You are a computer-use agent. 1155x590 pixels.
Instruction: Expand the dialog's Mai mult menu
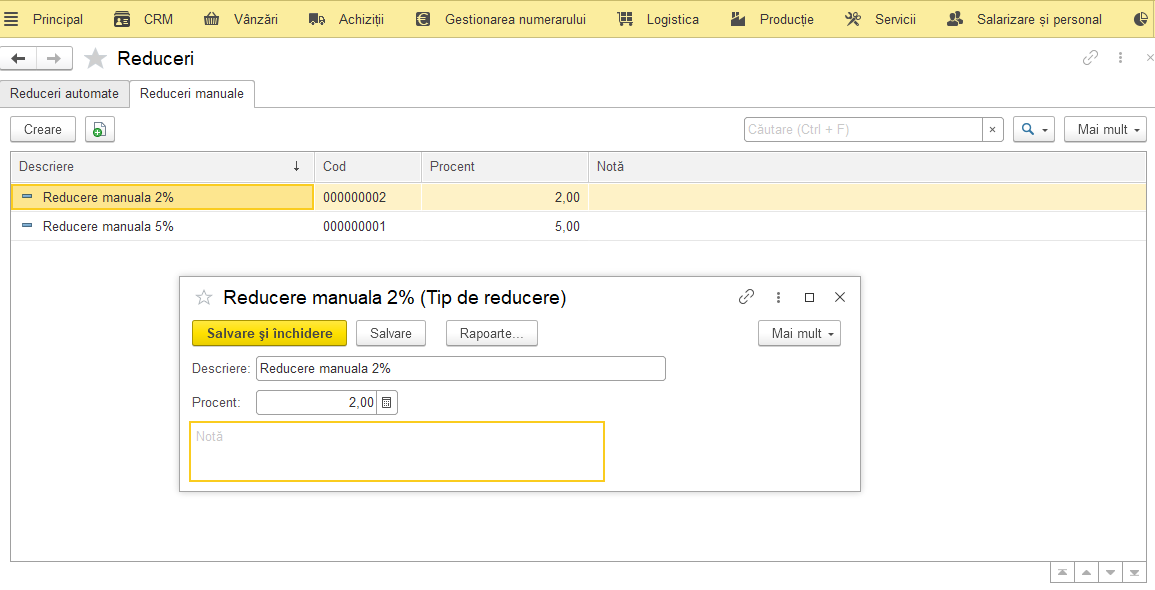(x=799, y=333)
